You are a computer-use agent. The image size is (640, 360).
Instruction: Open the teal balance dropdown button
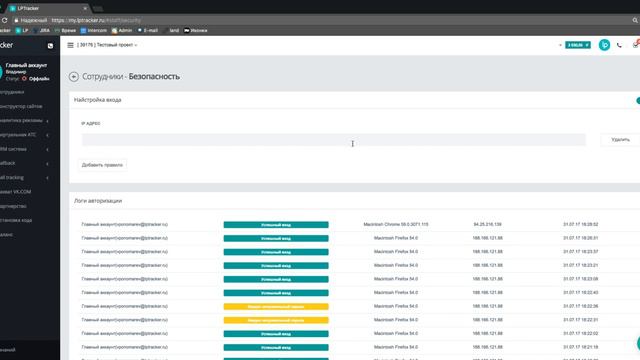coord(578,45)
